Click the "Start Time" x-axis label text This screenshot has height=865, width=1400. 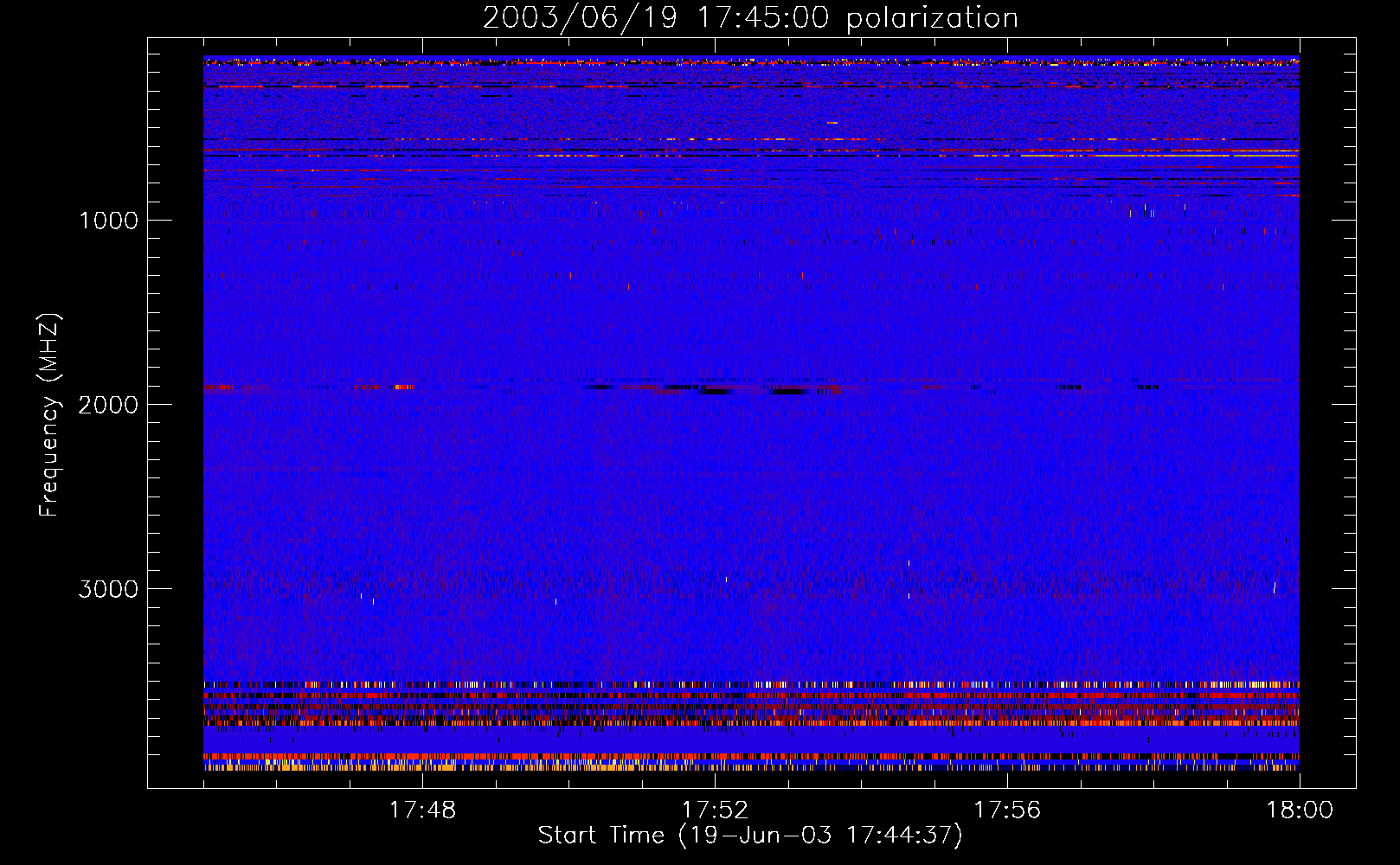pyautogui.click(x=600, y=836)
